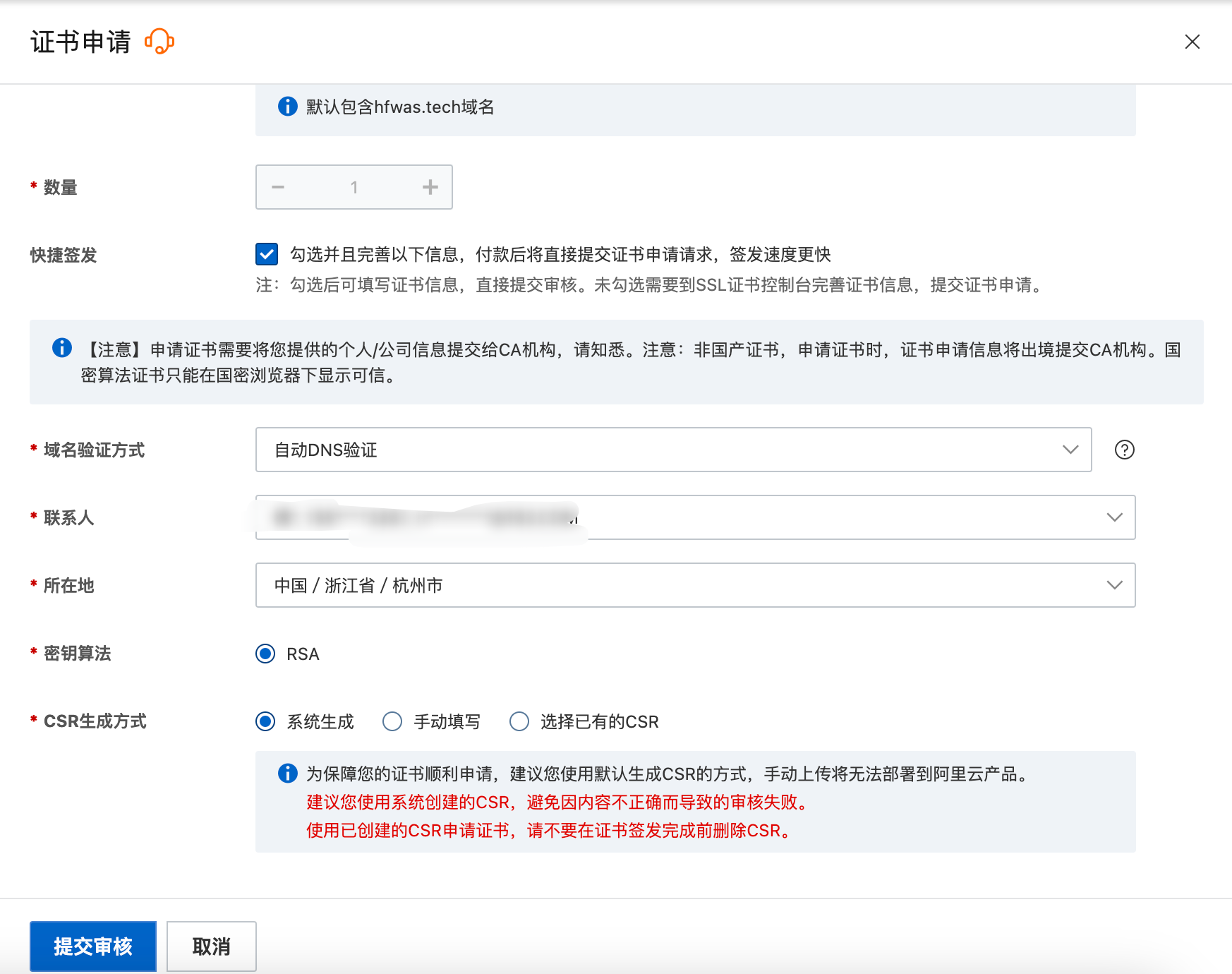Increase quantity with the plus button
1232x974 pixels.
click(430, 187)
